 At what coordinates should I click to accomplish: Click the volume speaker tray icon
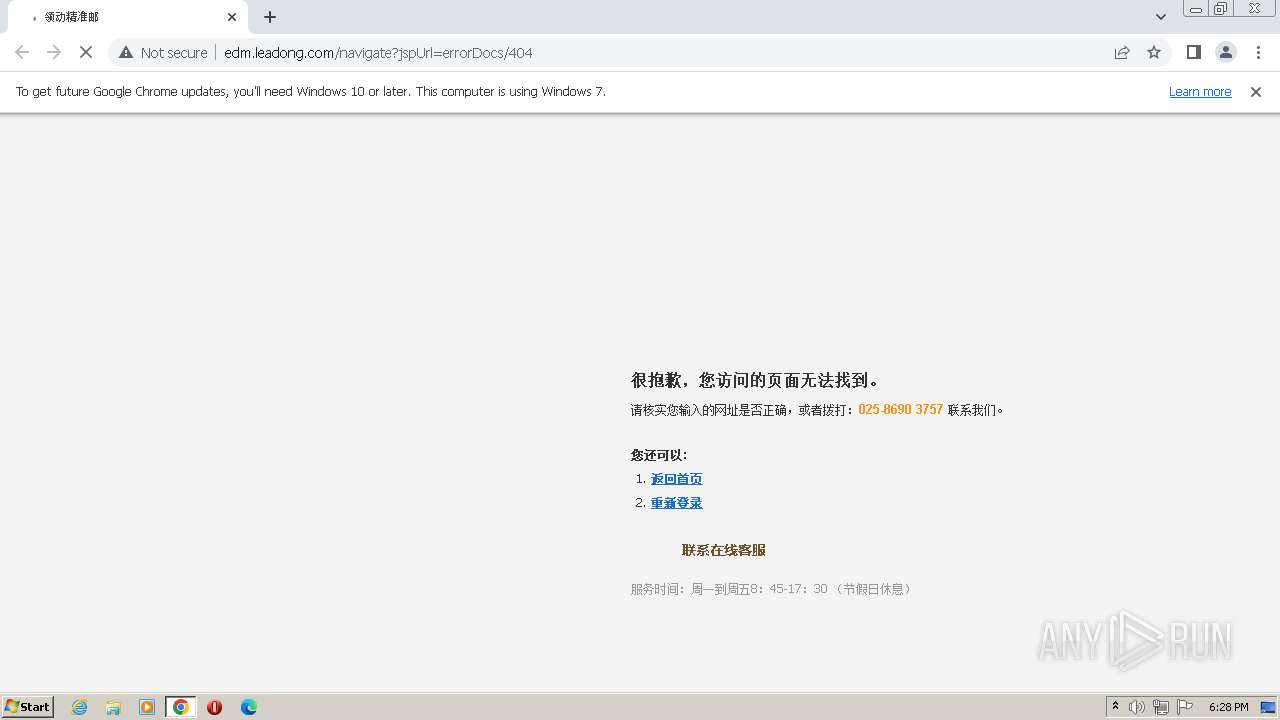(x=1137, y=707)
